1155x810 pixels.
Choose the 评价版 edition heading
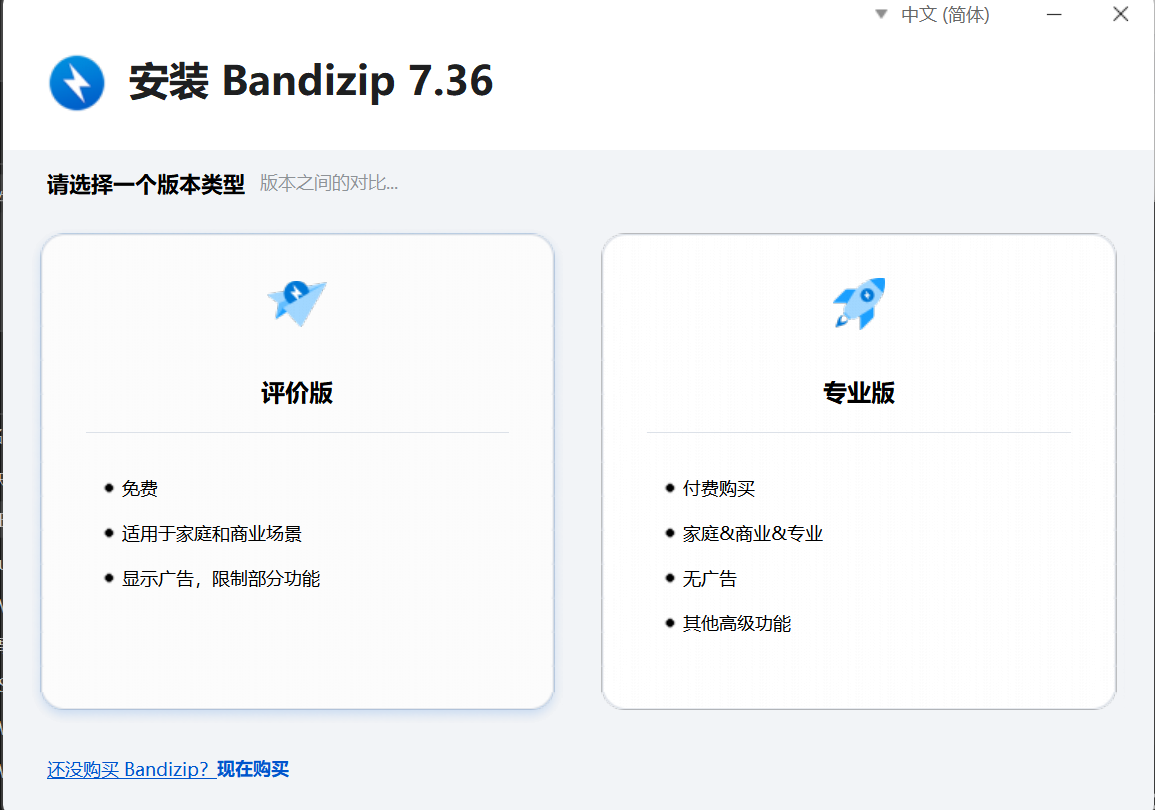[297, 393]
